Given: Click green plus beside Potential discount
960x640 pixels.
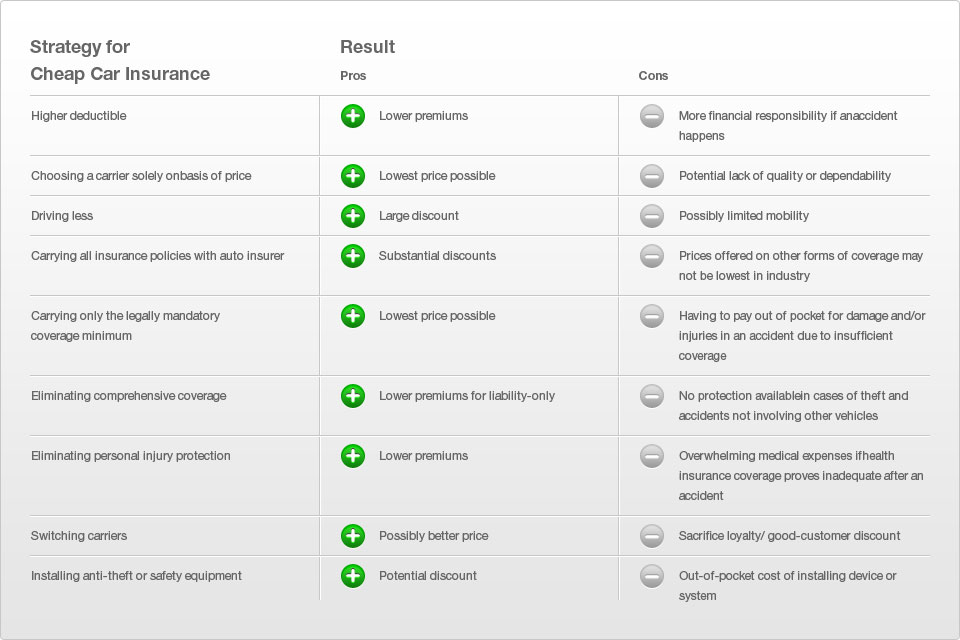Looking at the screenshot, I should click(353, 576).
